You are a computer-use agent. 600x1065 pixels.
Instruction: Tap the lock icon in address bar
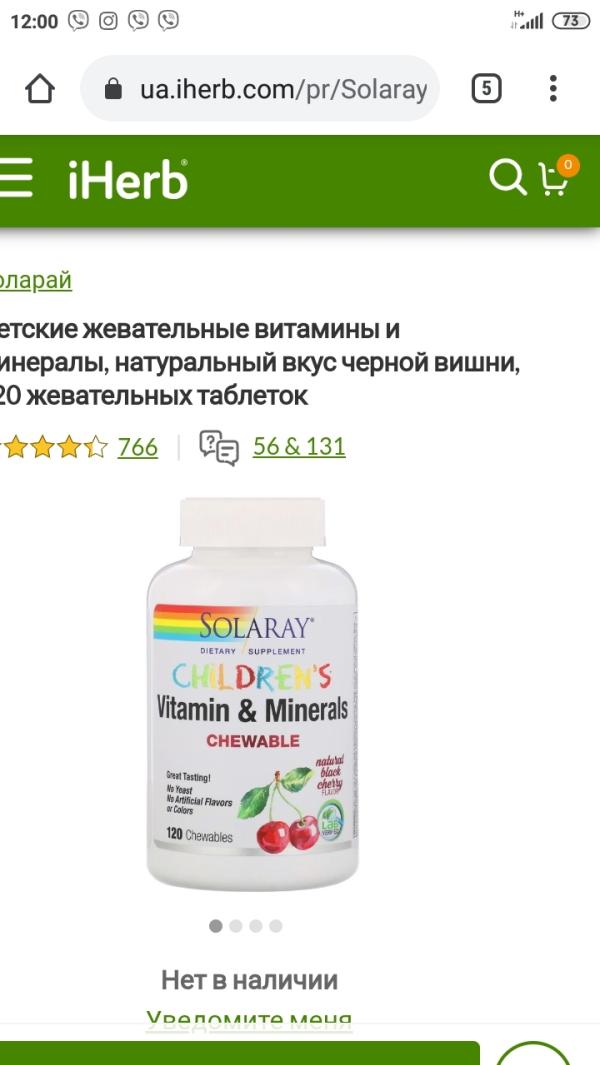[x=113, y=89]
